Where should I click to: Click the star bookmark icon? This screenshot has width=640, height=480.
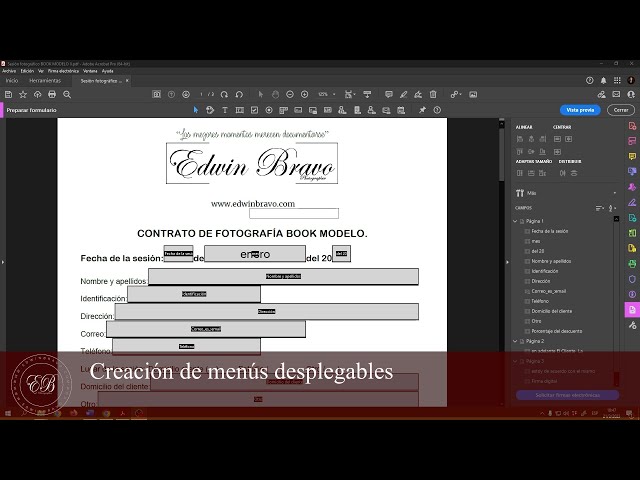23,95
